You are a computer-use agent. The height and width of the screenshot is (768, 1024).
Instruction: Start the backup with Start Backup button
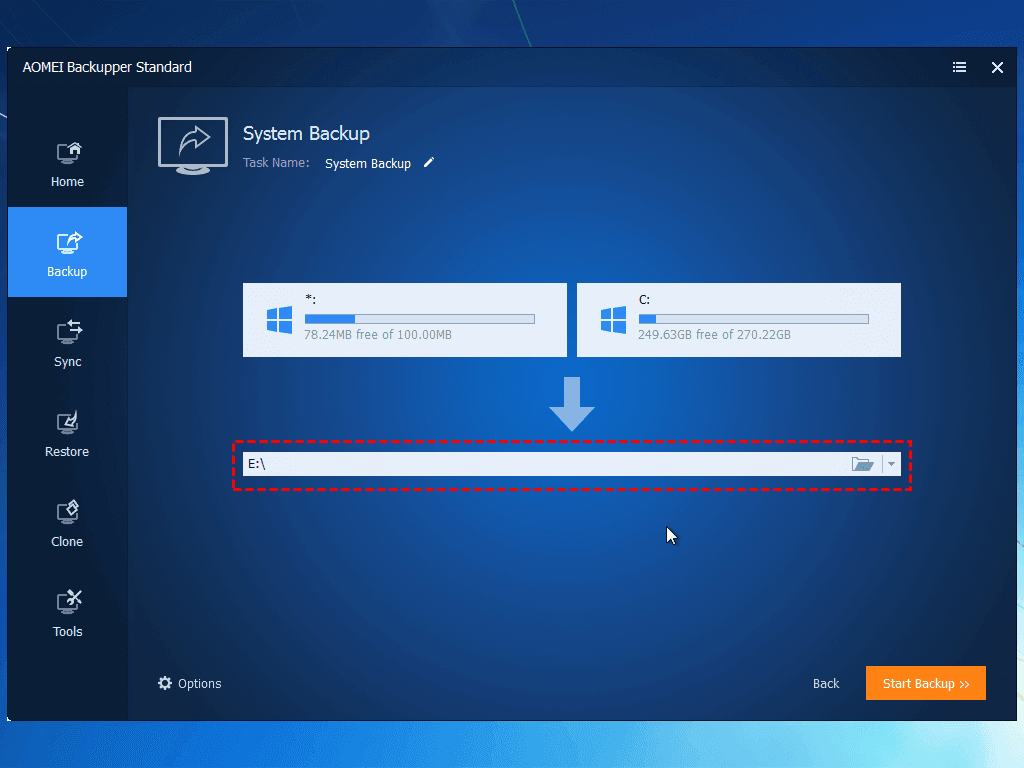click(925, 683)
